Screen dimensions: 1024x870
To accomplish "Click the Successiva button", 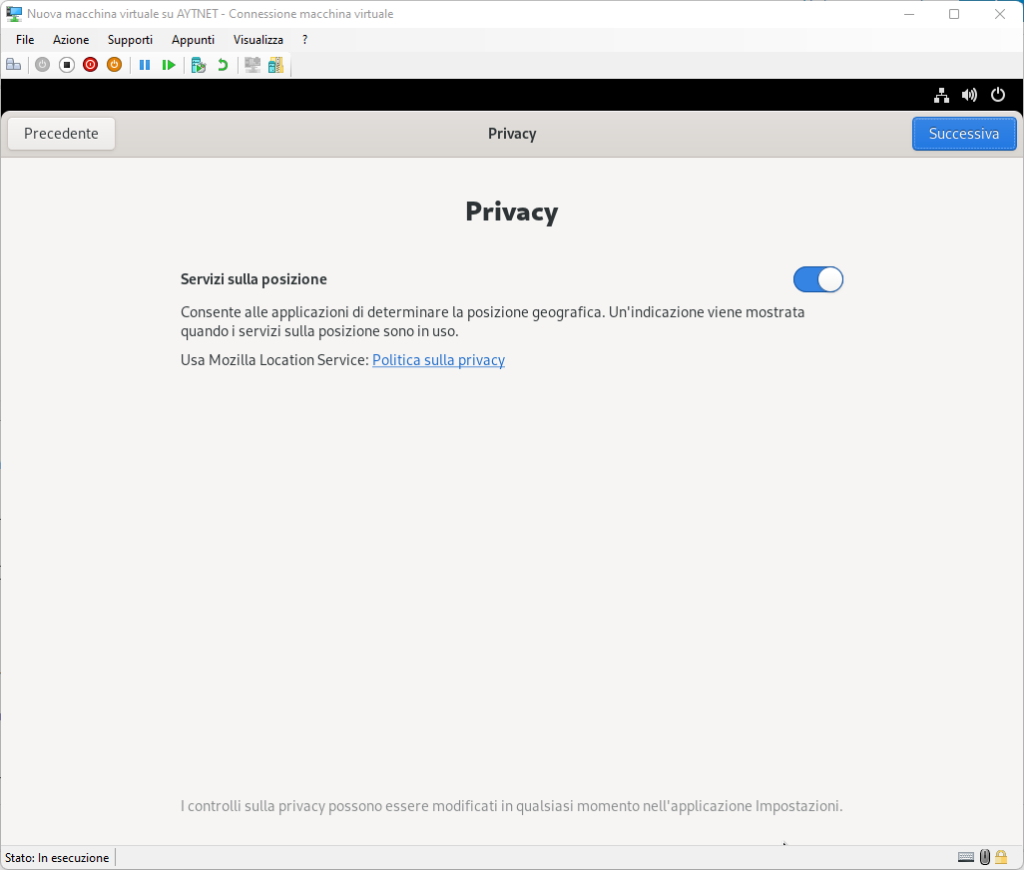I will (x=964, y=134).
